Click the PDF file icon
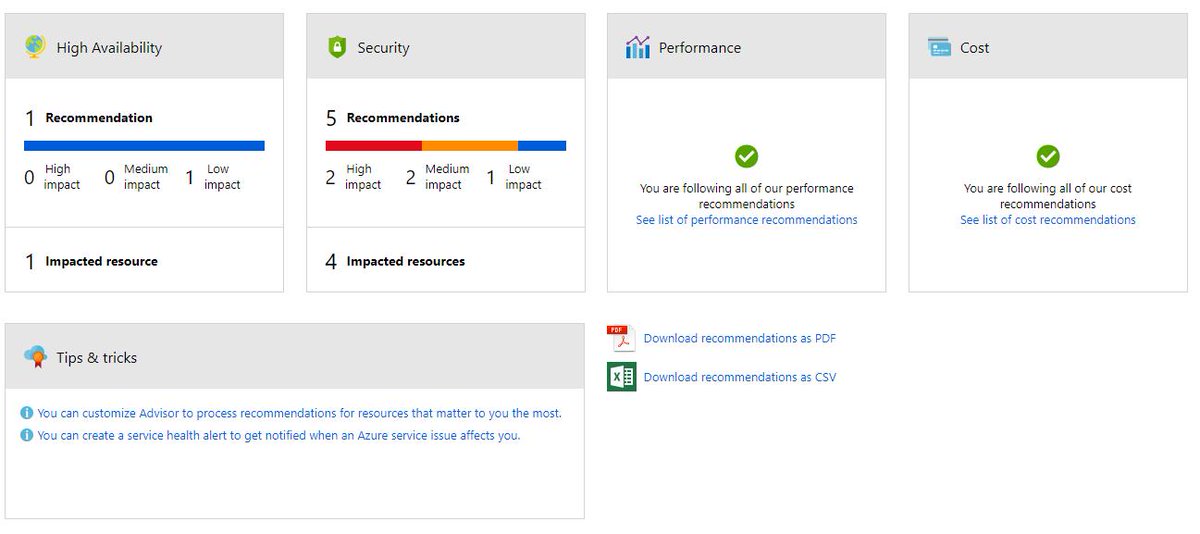Screen dimensions: 1200x534 pos(621,338)
